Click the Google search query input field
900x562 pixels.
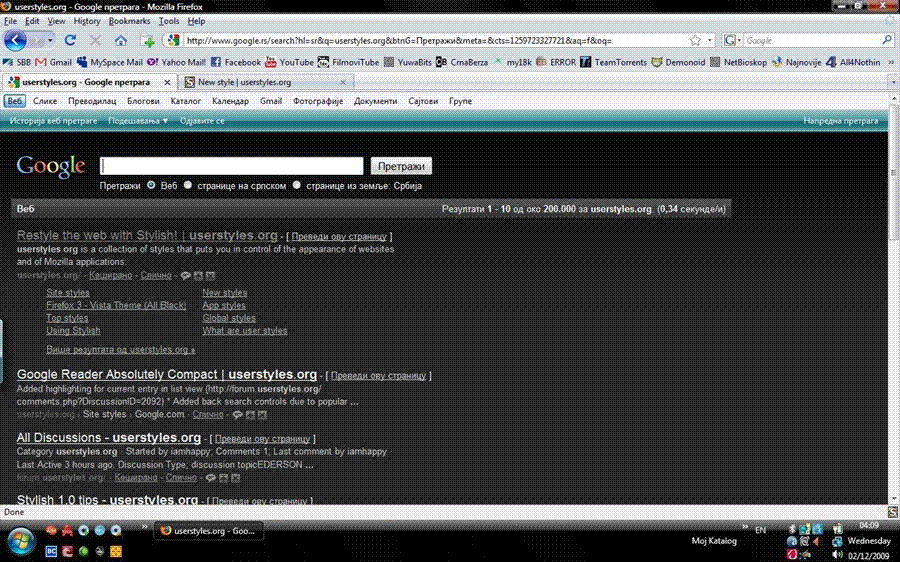tap(232, 166)
